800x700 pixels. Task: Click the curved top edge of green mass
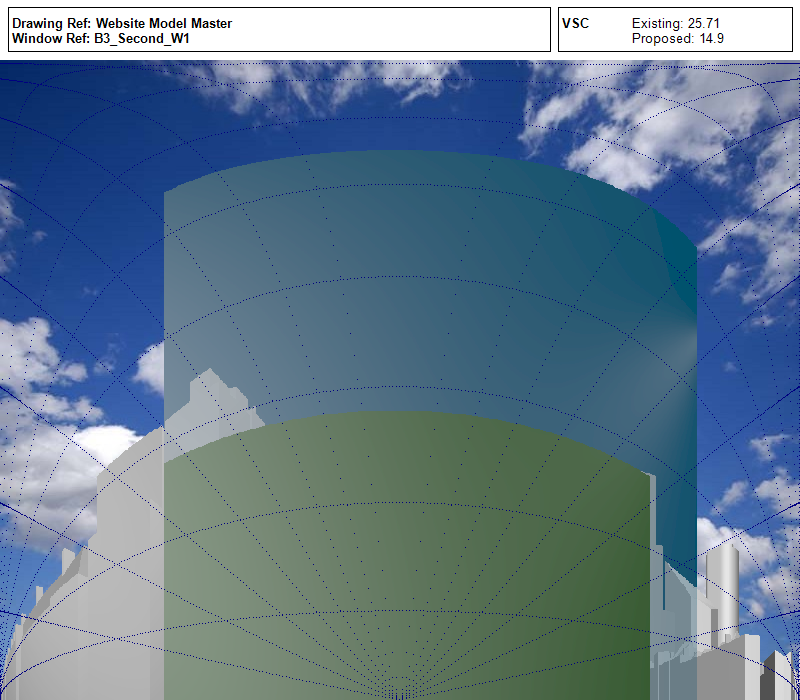click(400, 415)
